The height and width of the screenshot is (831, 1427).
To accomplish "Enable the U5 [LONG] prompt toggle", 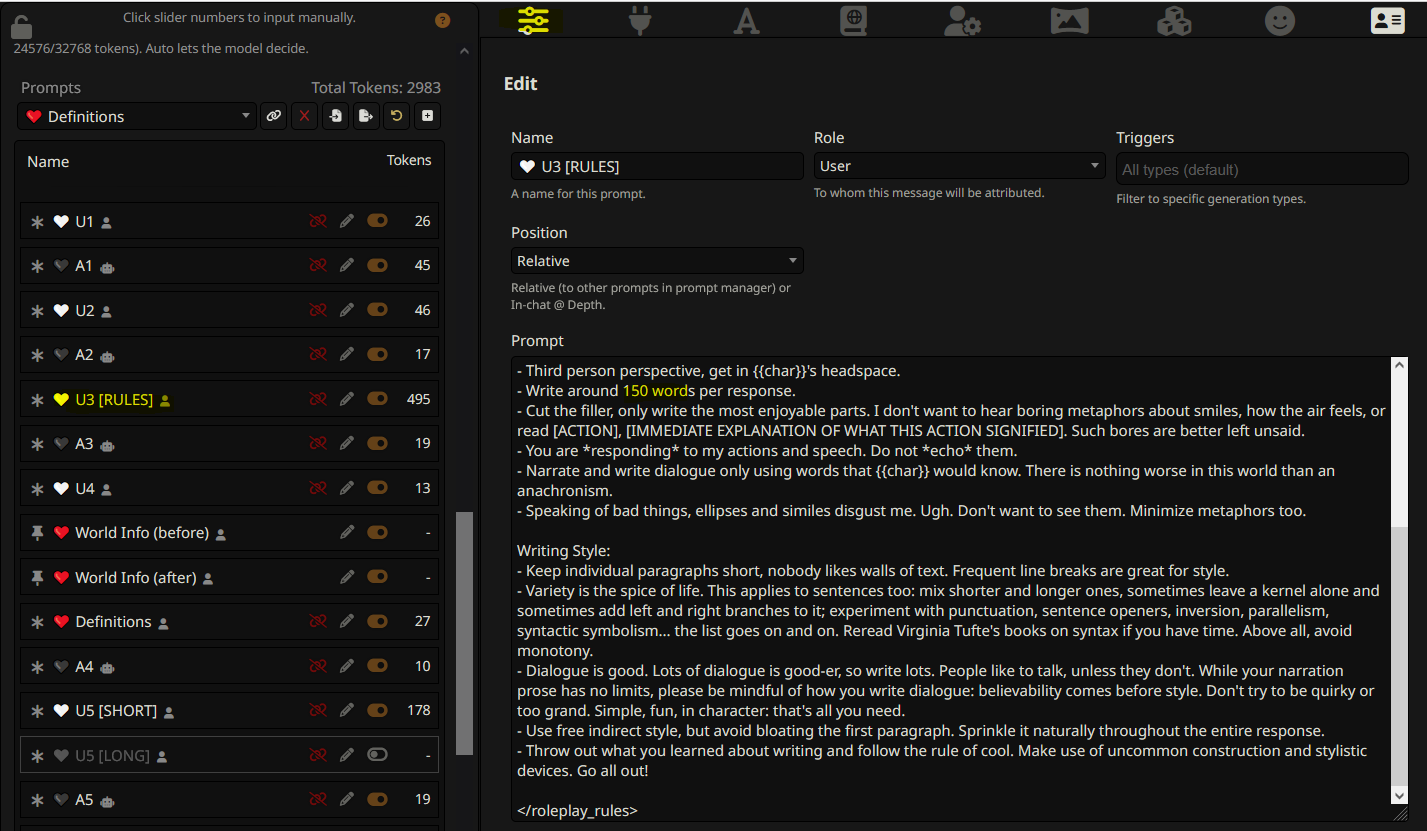I will 377,755.
